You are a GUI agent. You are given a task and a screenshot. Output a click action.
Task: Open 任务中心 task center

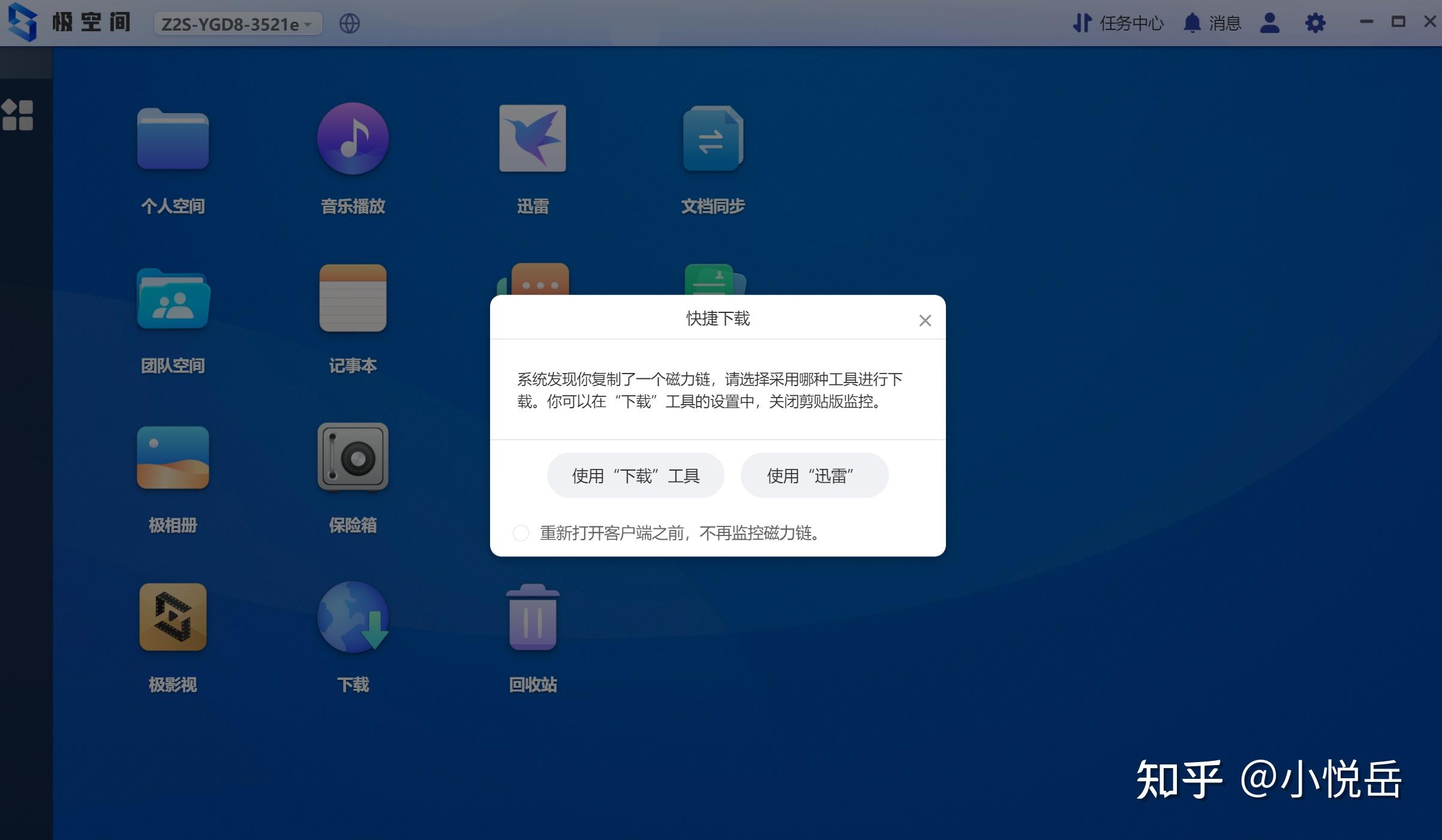click(1117, 23)
